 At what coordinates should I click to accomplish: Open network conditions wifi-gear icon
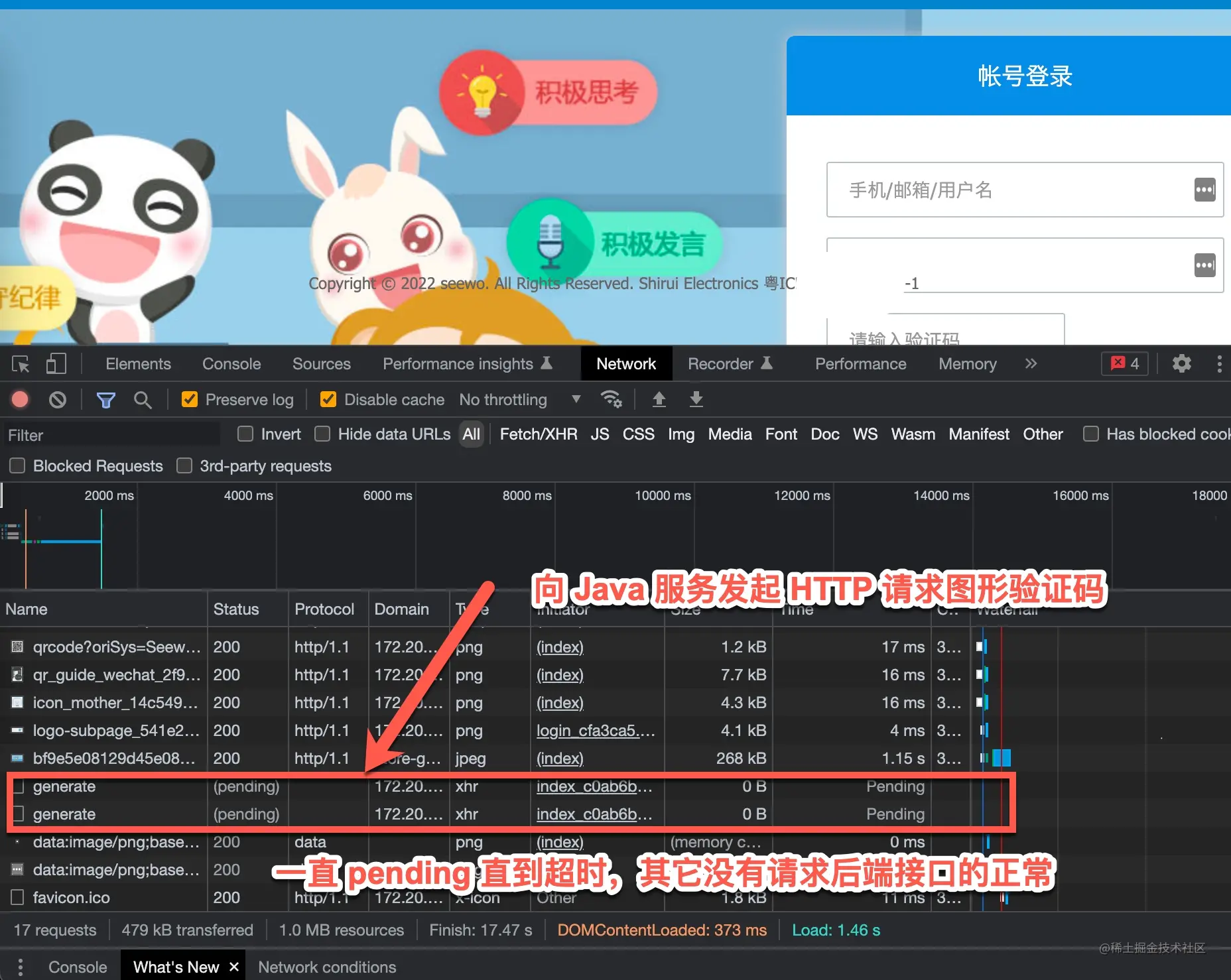pyautogui.click(x=611, y=399)
